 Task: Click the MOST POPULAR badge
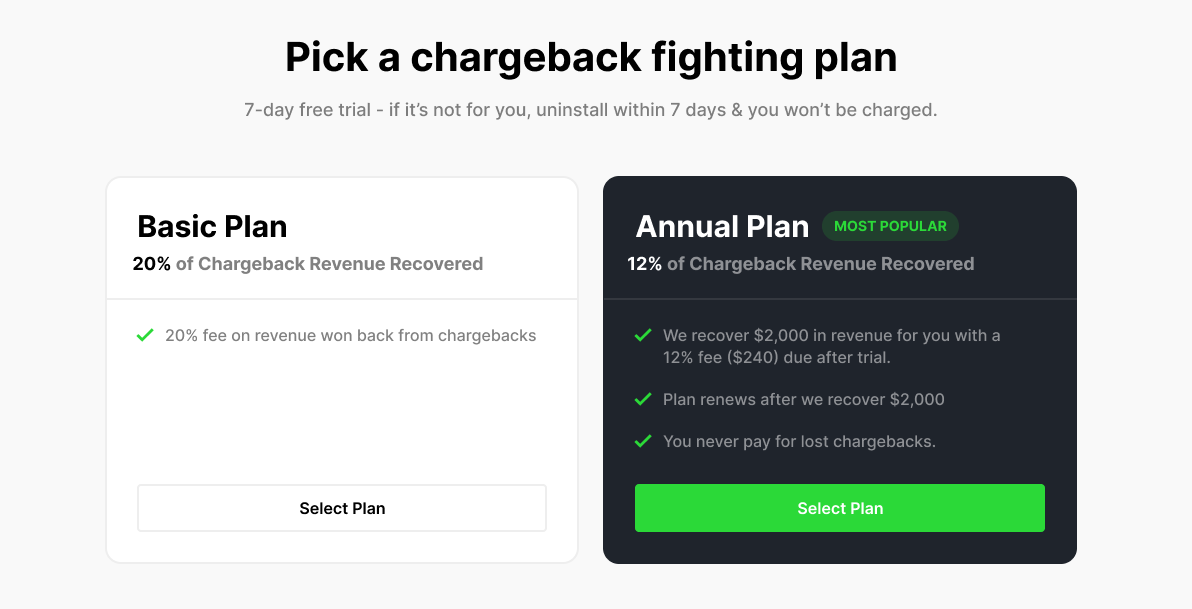890,226
